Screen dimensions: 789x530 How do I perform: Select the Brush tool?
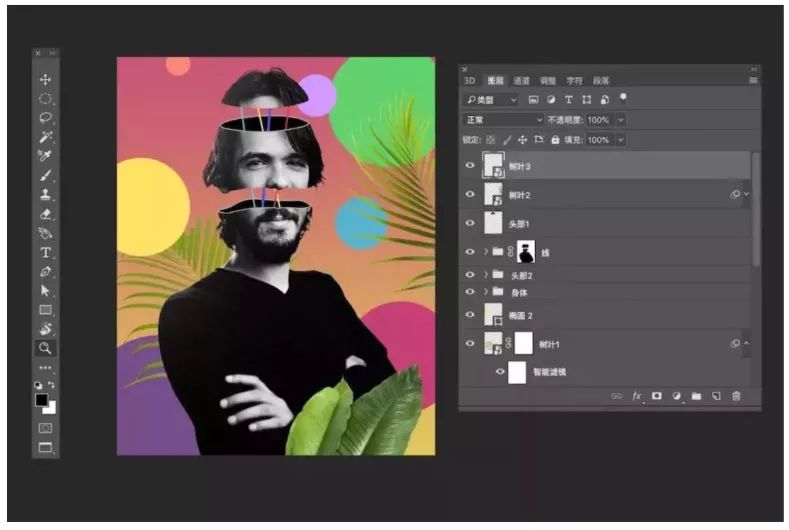coord(45,175)
